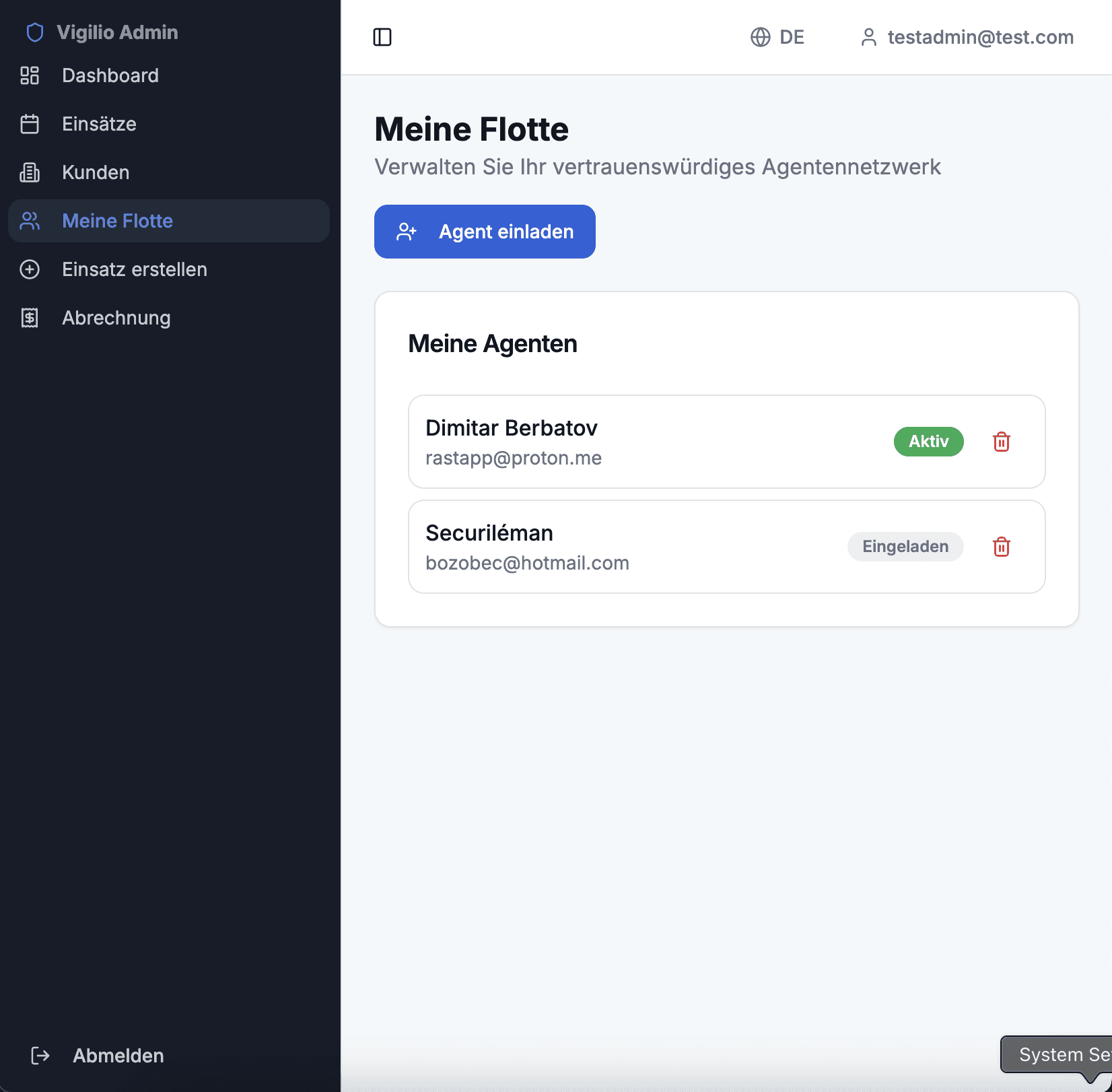Image resolution: width=1112 pixels, height=1092 pixels.
Task: Remove Securiléman using the red trash icon
Action: click(1001, 547)
